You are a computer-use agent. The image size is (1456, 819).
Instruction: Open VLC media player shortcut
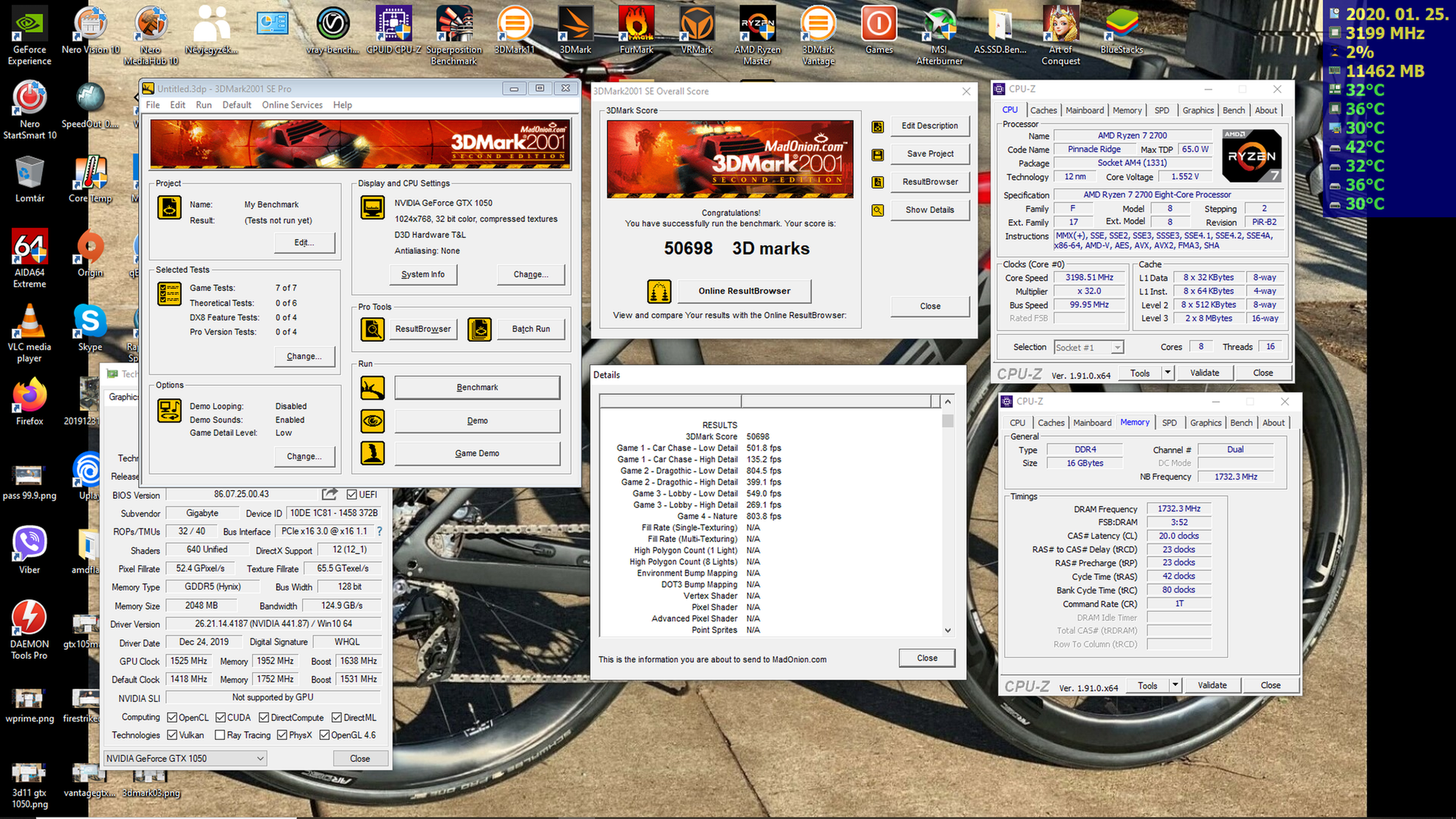tap(30, 332)
